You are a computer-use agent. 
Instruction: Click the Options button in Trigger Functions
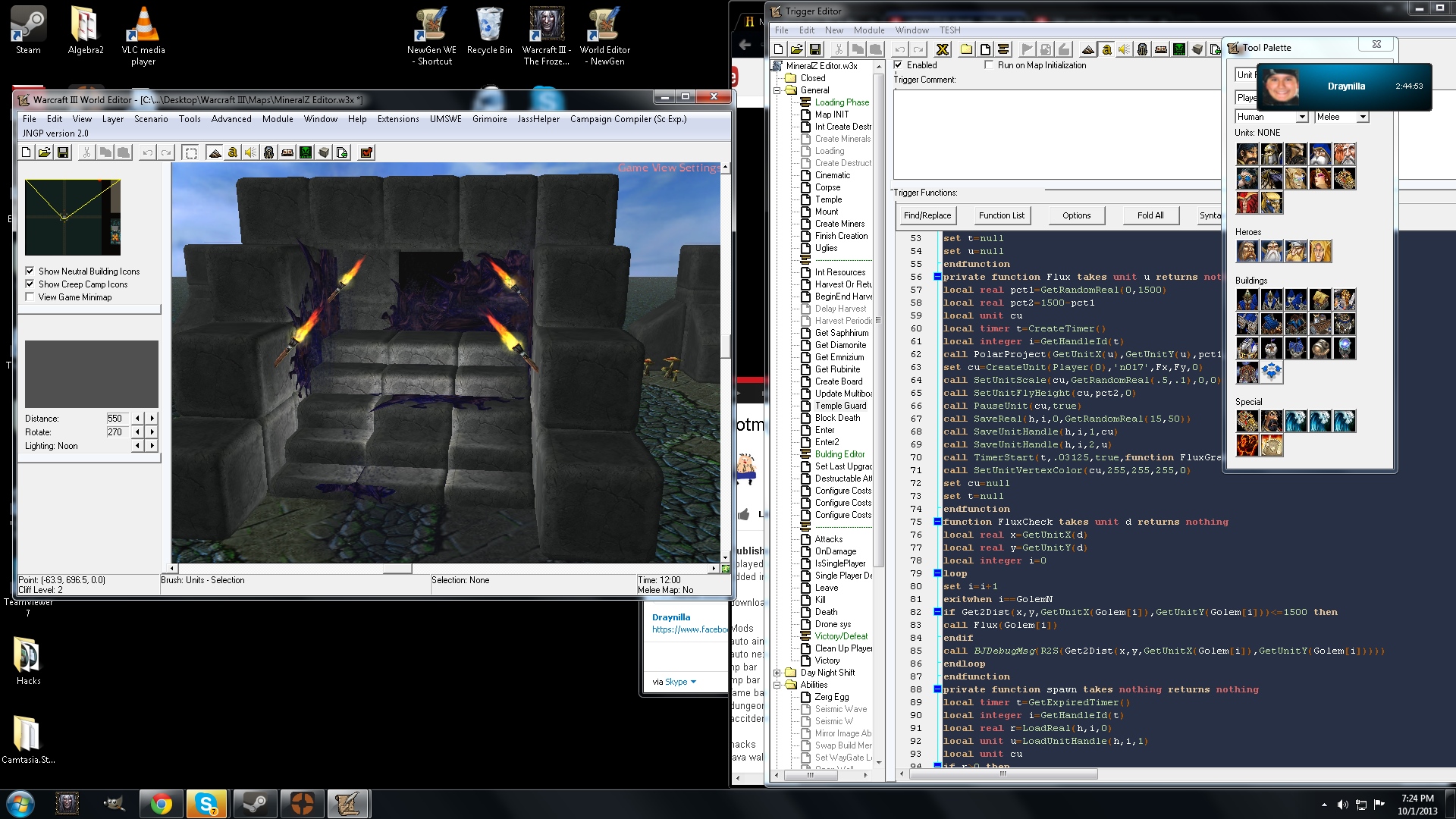tap(1076, 215)
